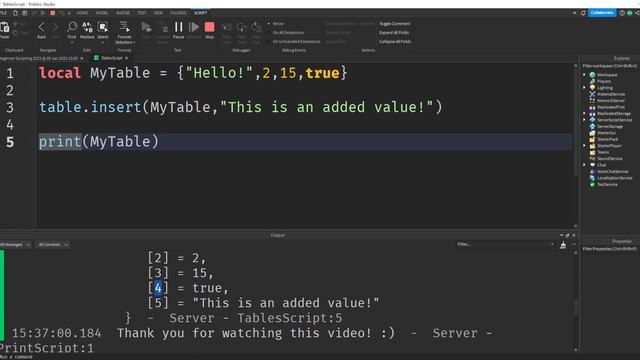Click the Players service icon
The height and width of the screenshot is (360, 640).
(x=592, y=81)
